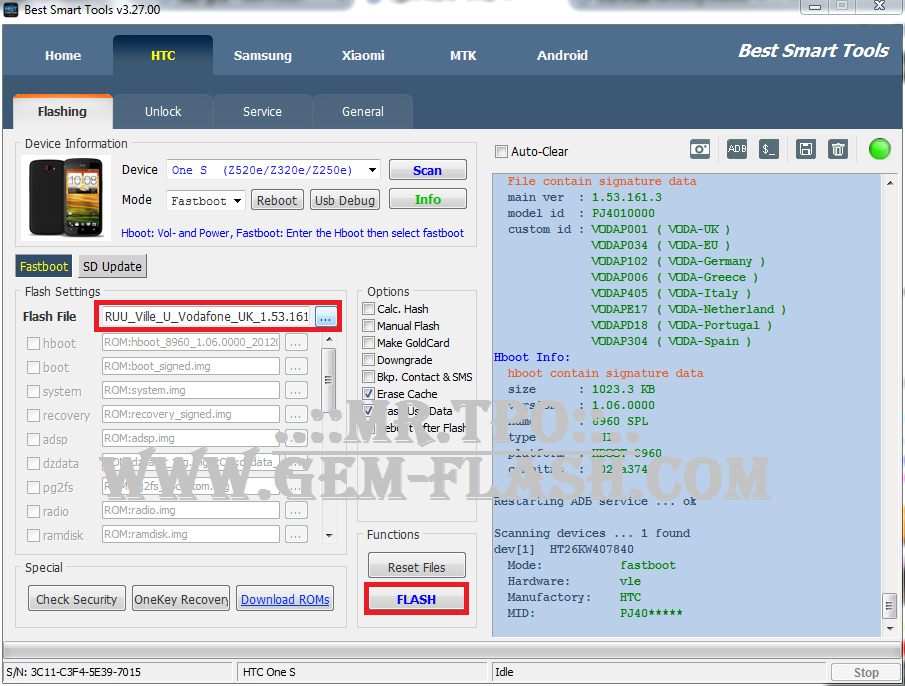Tick the Calc. Hash option
Viewport: 905px width, 686px height.
point(369,309)
